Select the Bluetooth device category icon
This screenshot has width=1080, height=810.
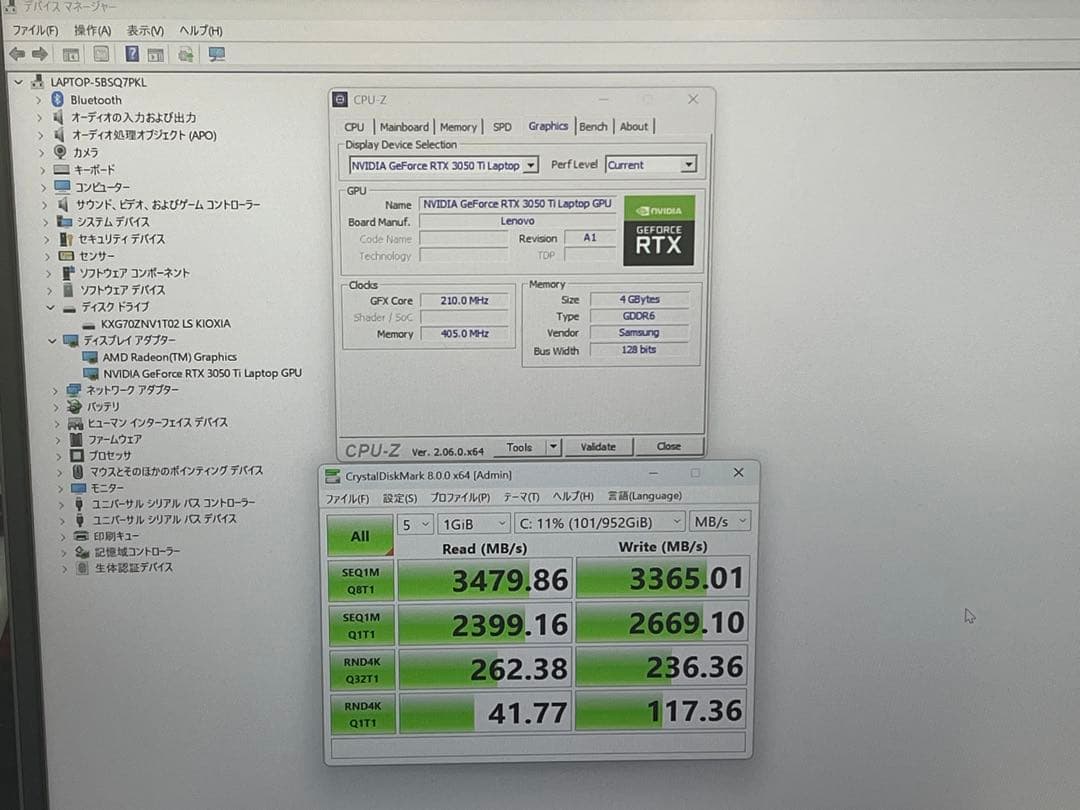pyautogui.click(x=58, y=100)
